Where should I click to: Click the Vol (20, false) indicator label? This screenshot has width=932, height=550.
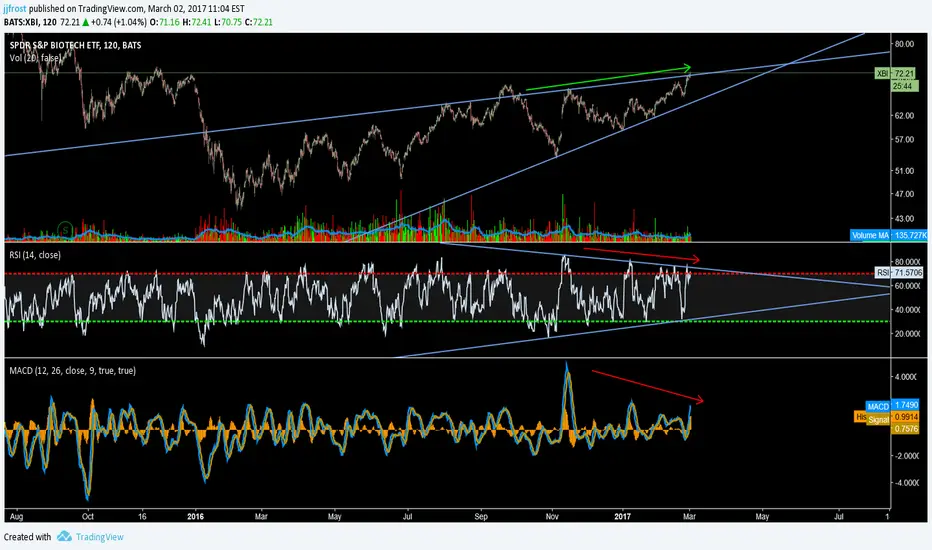pyautogui.click(x=34, y=58)
